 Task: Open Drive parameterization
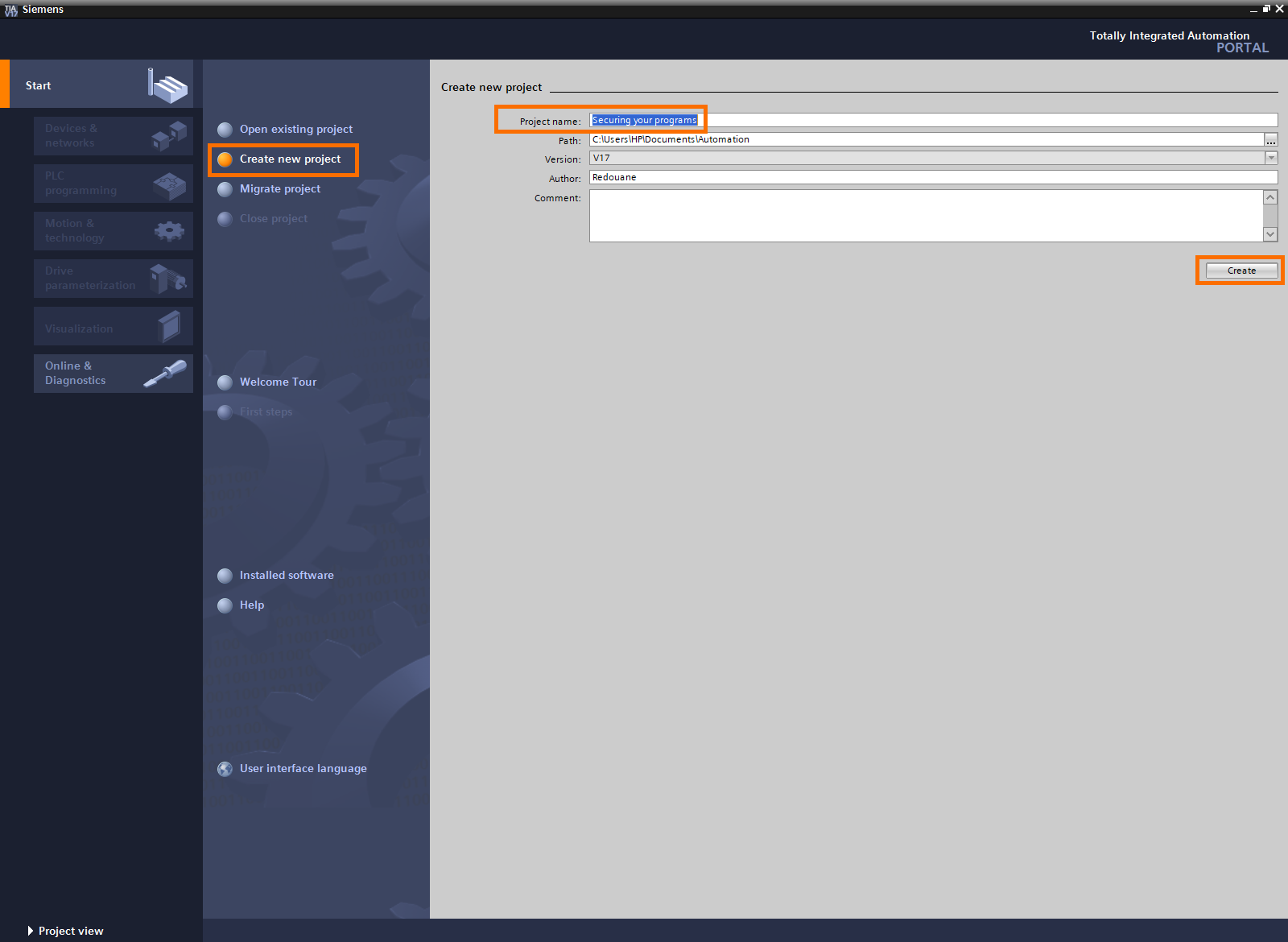click(x=113, y=278)
